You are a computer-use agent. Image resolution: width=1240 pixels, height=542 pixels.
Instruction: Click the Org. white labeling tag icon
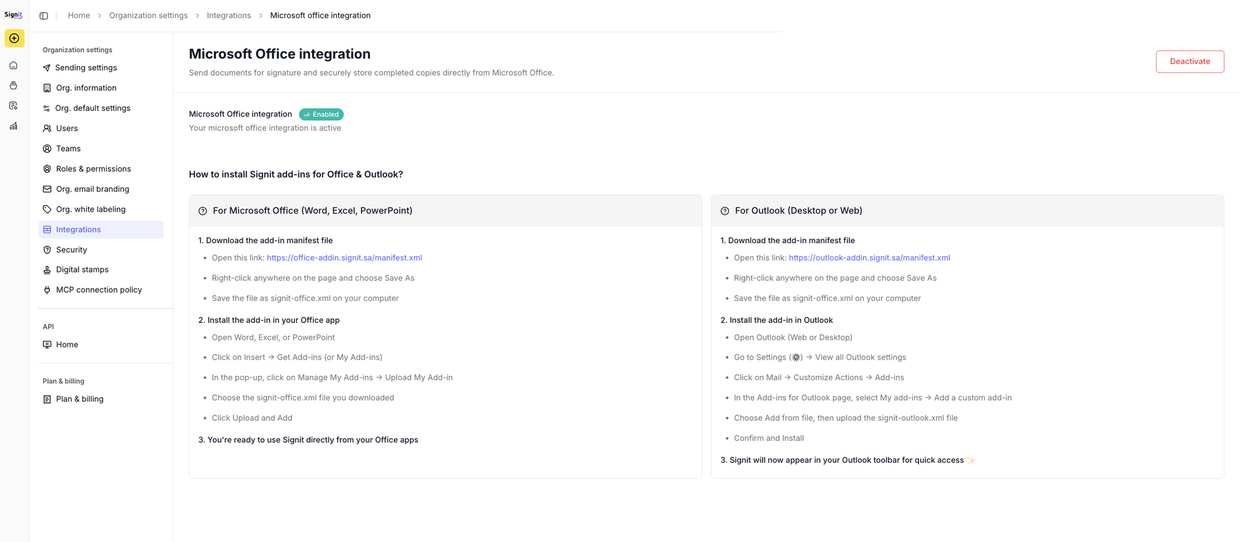[47, 209]
